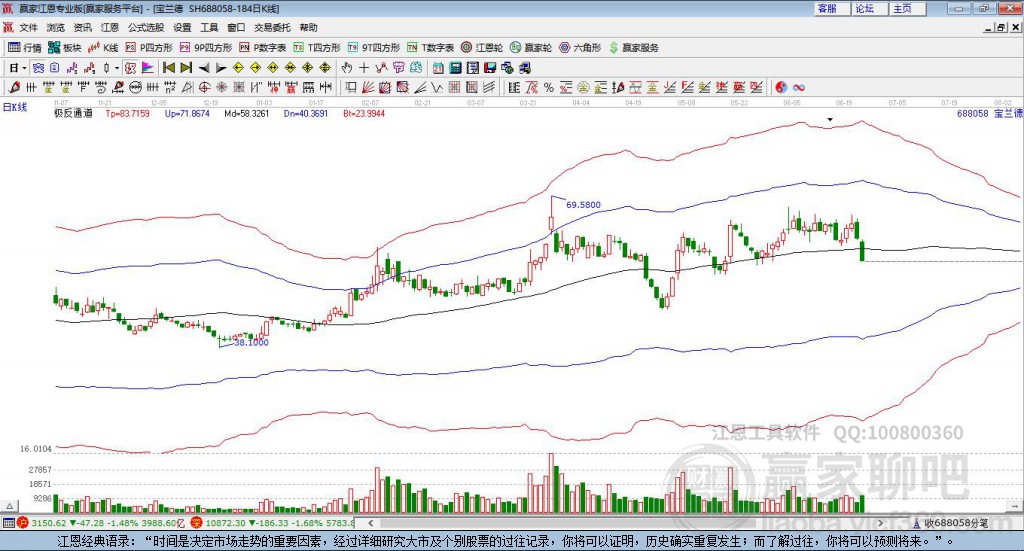
Task: Select the Gann fan lines tool
Action: [368, 87]
